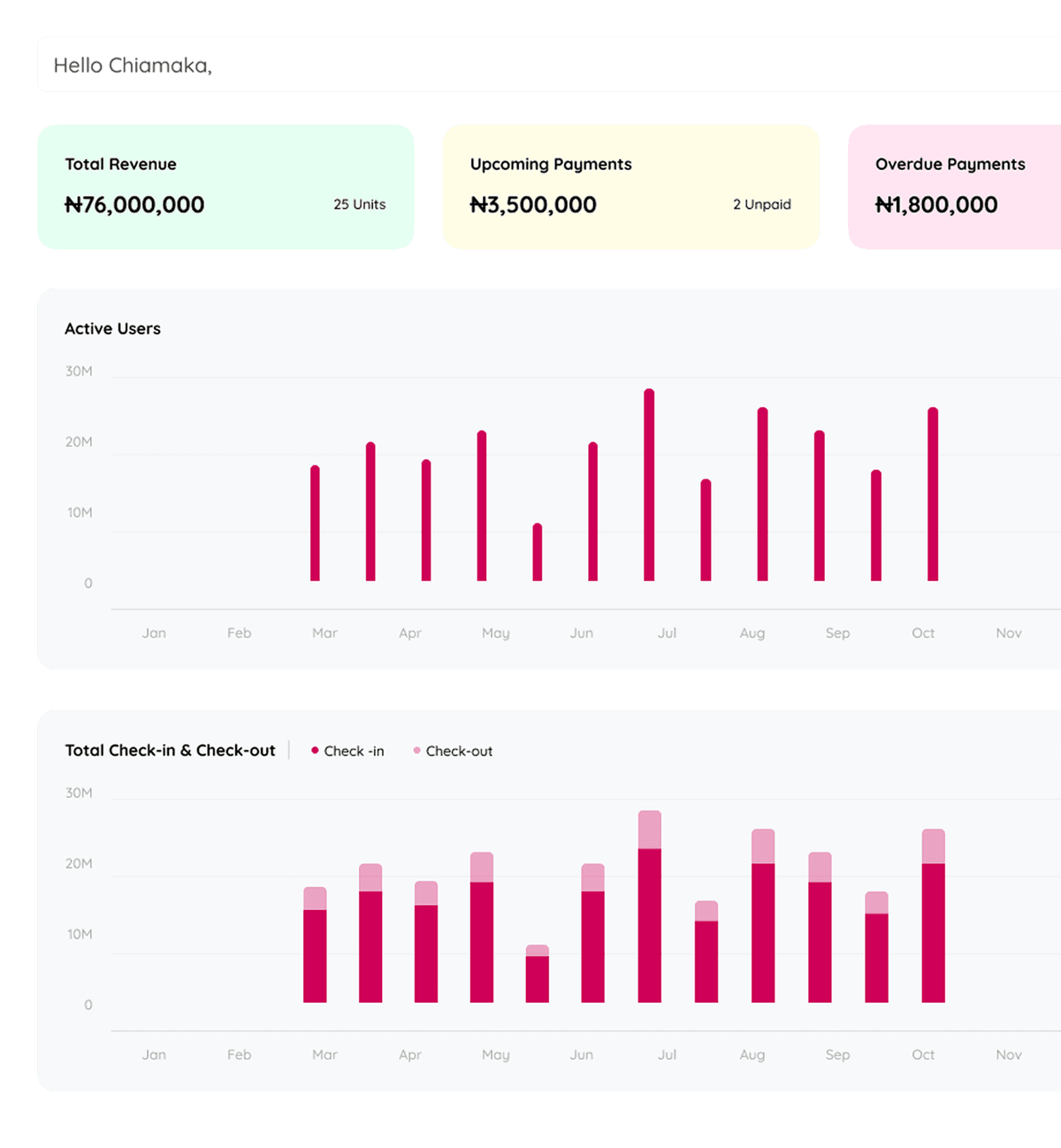Viewport: 1061px width, 1148px height.
Task: Select the Overdue Payments card
Action: click(955, 187)
